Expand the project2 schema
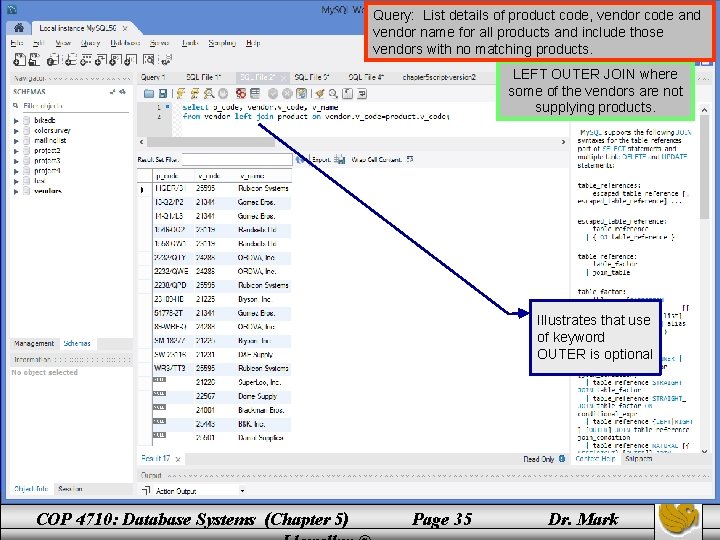The image size is (720, 540). pyautogui.click(x=16, y=151)
